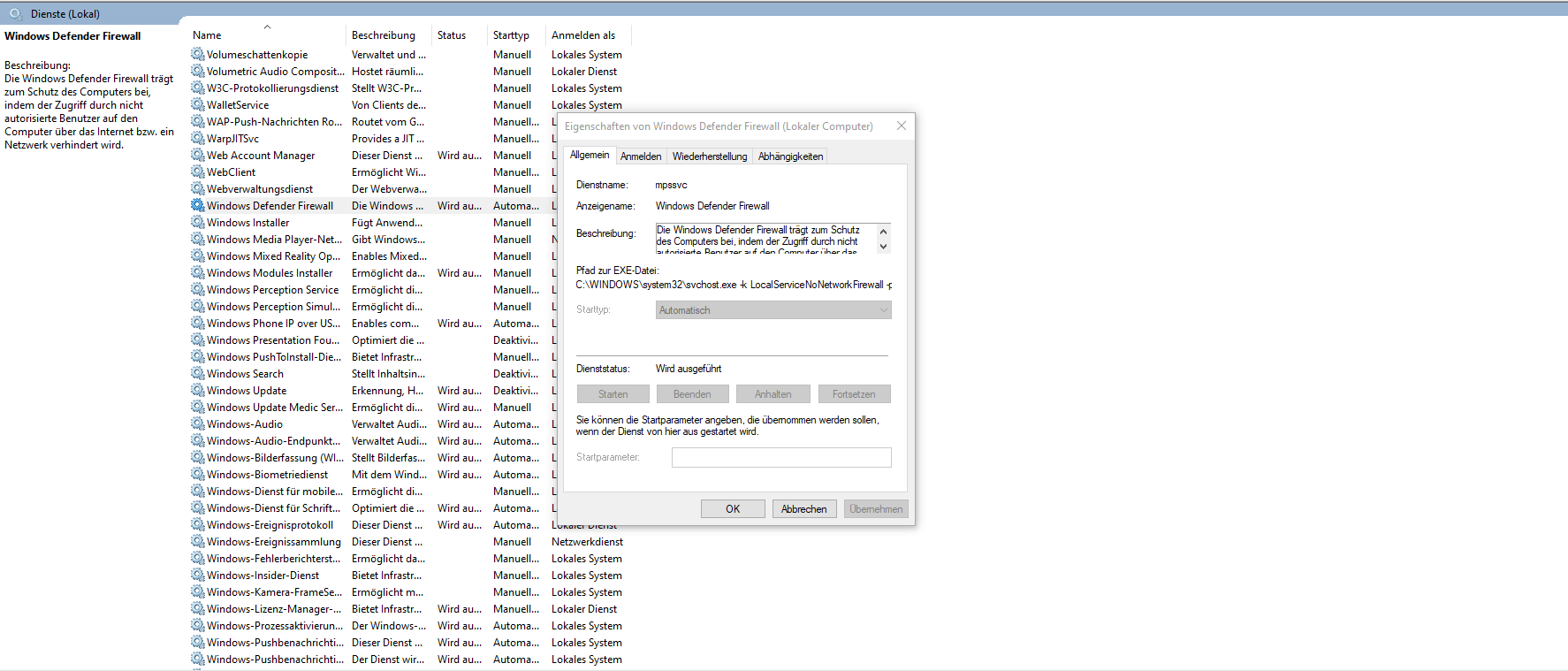
Task: Click the description box scroll down arrow
Action: (x=883, y=247)
